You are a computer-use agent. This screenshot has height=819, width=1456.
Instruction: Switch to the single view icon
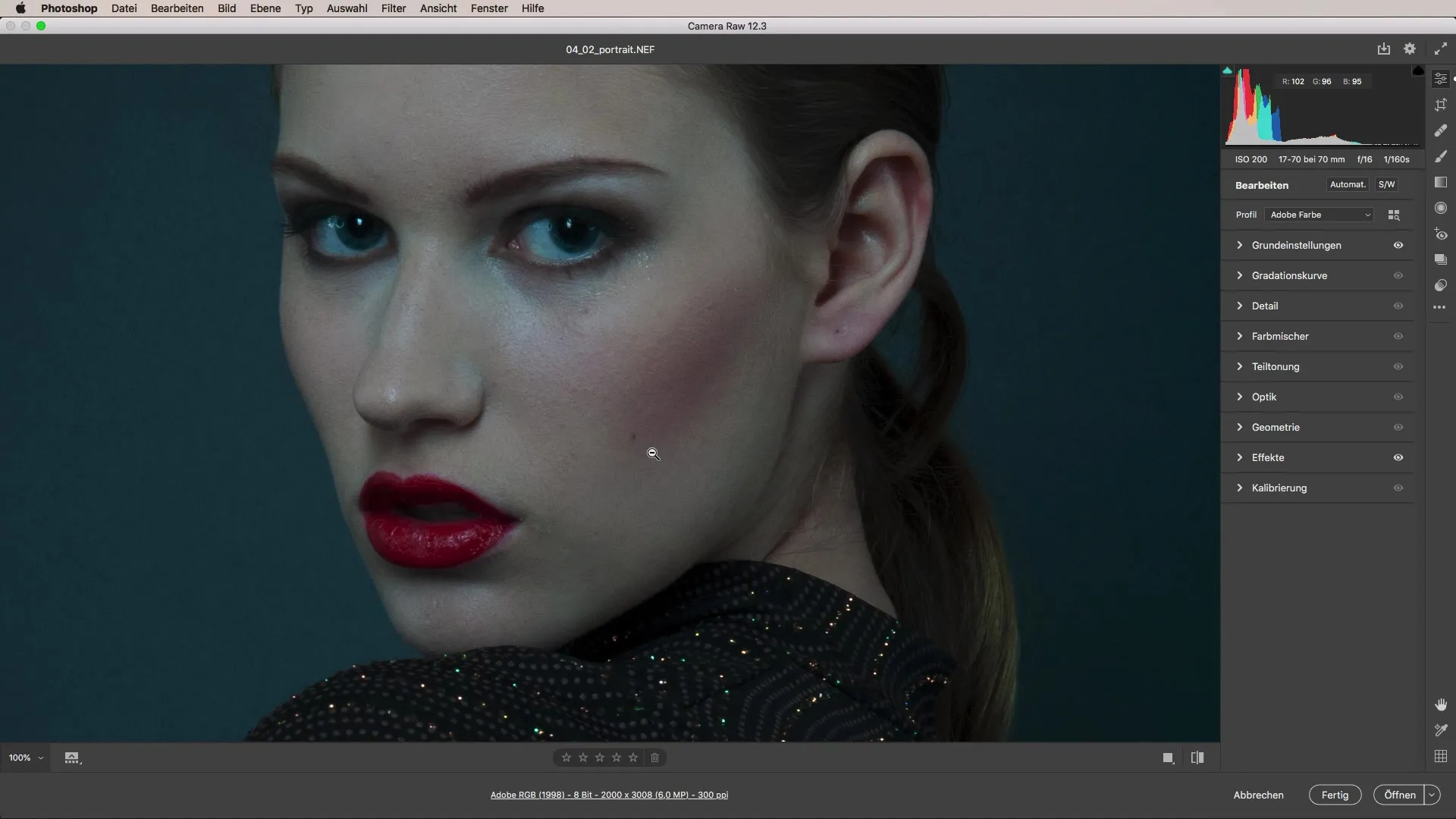[1169, 758]
